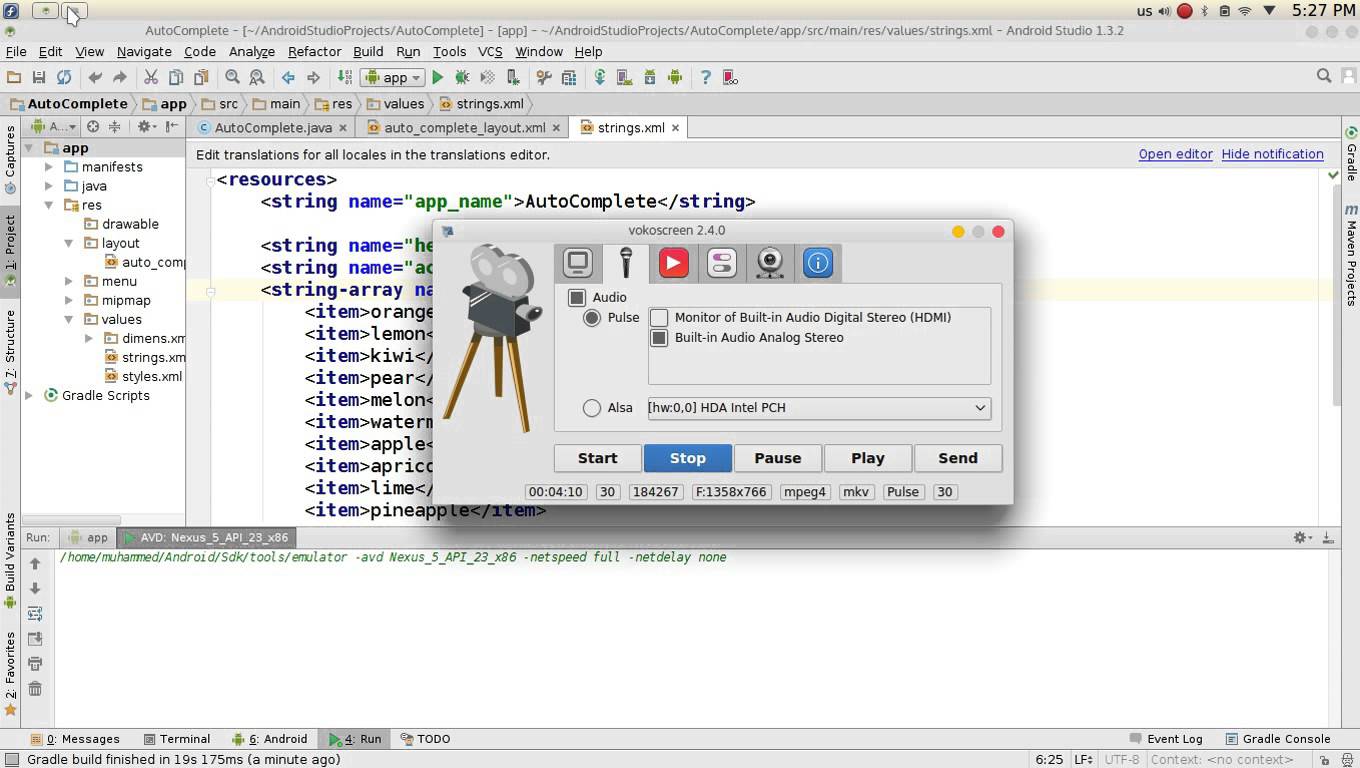Enable the Audio checkbox in vokoscreen
The image size is (1360, 768).
pos(576,297)
